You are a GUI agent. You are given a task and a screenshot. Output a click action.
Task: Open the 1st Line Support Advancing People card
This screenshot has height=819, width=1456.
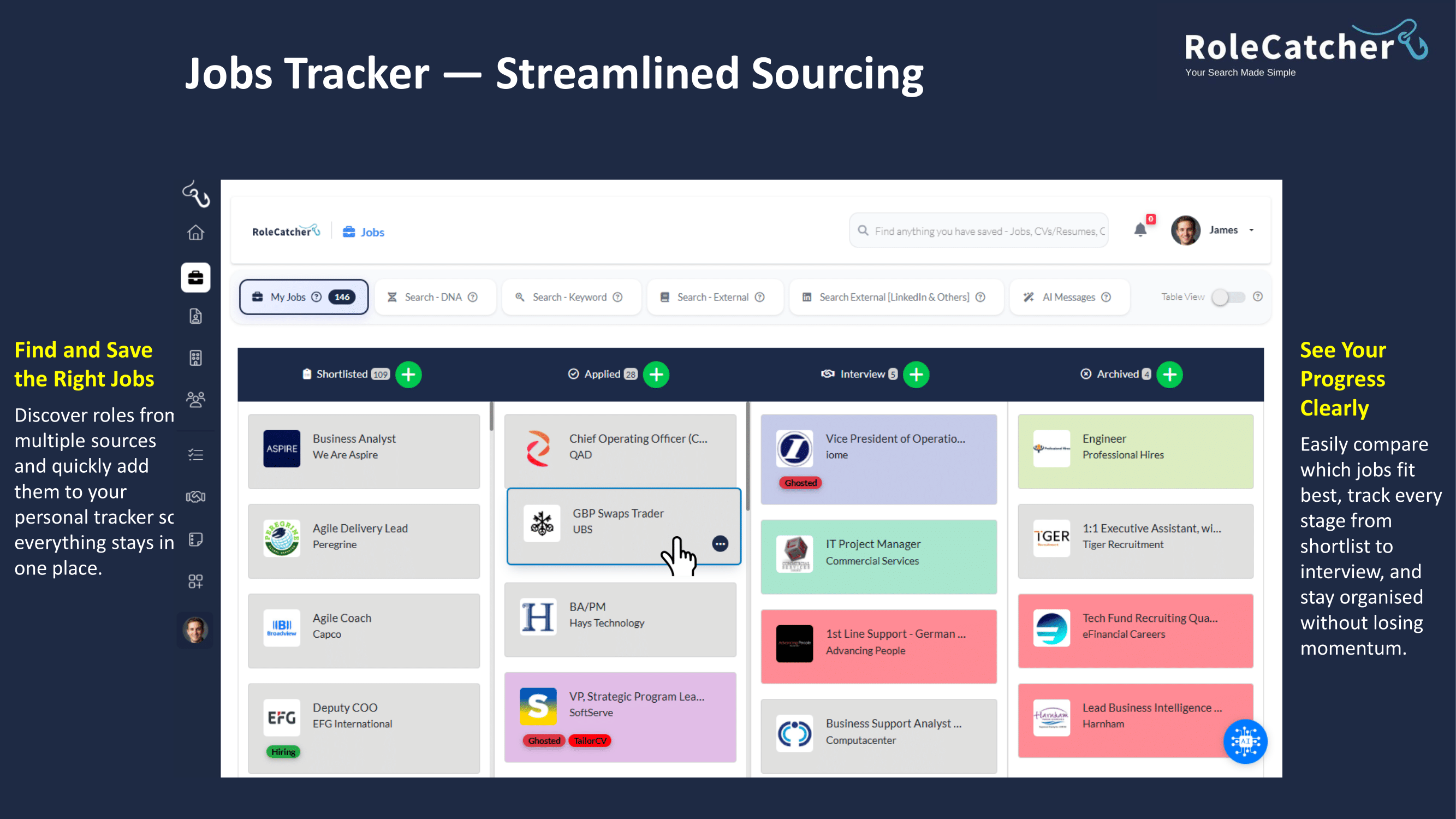pyautogui.click(x=879, y=646)
